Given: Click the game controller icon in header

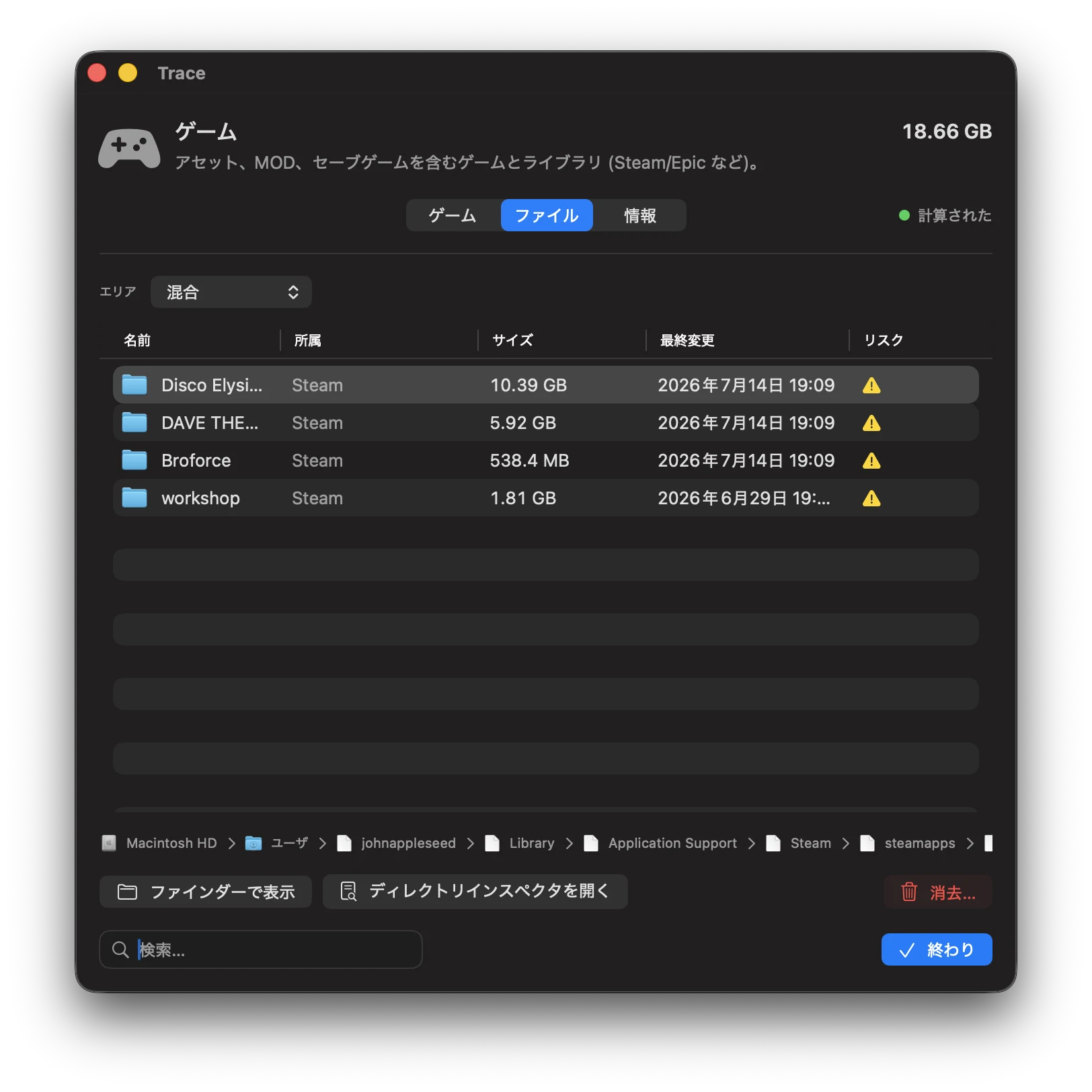Looking at the screenshot, I should 129,147.
